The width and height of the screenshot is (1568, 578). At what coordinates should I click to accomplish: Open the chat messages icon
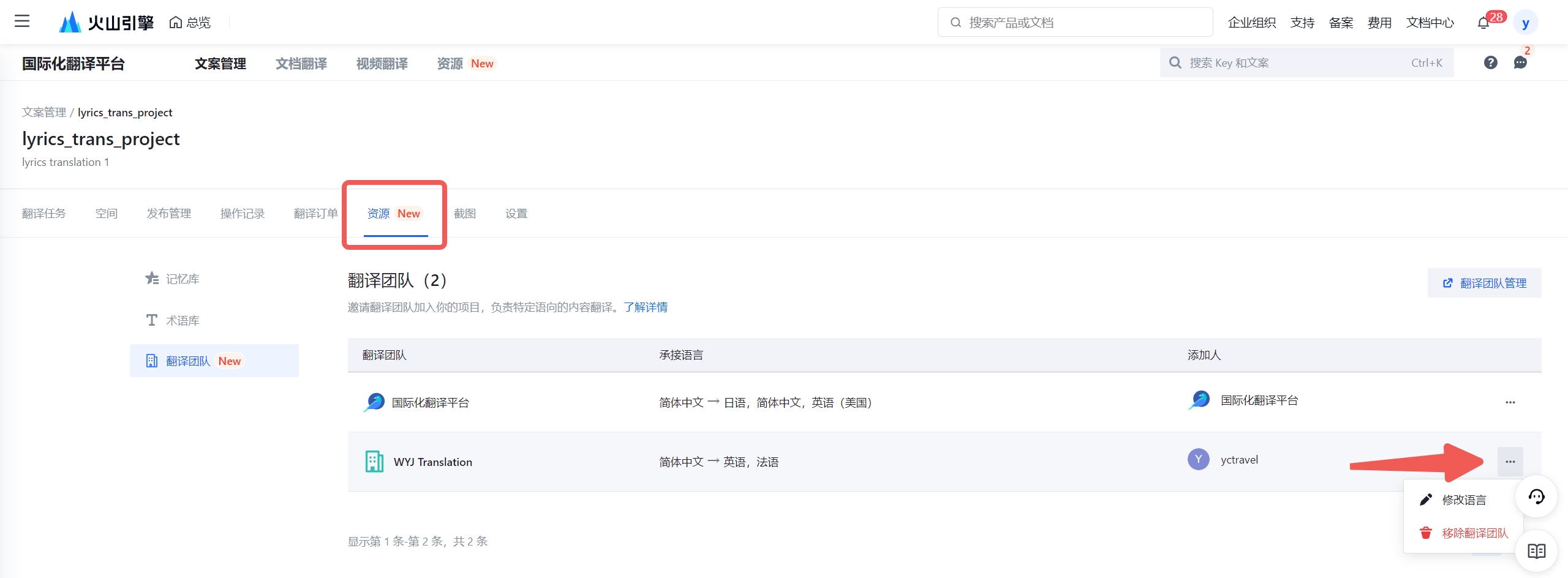pos(1520,62)
